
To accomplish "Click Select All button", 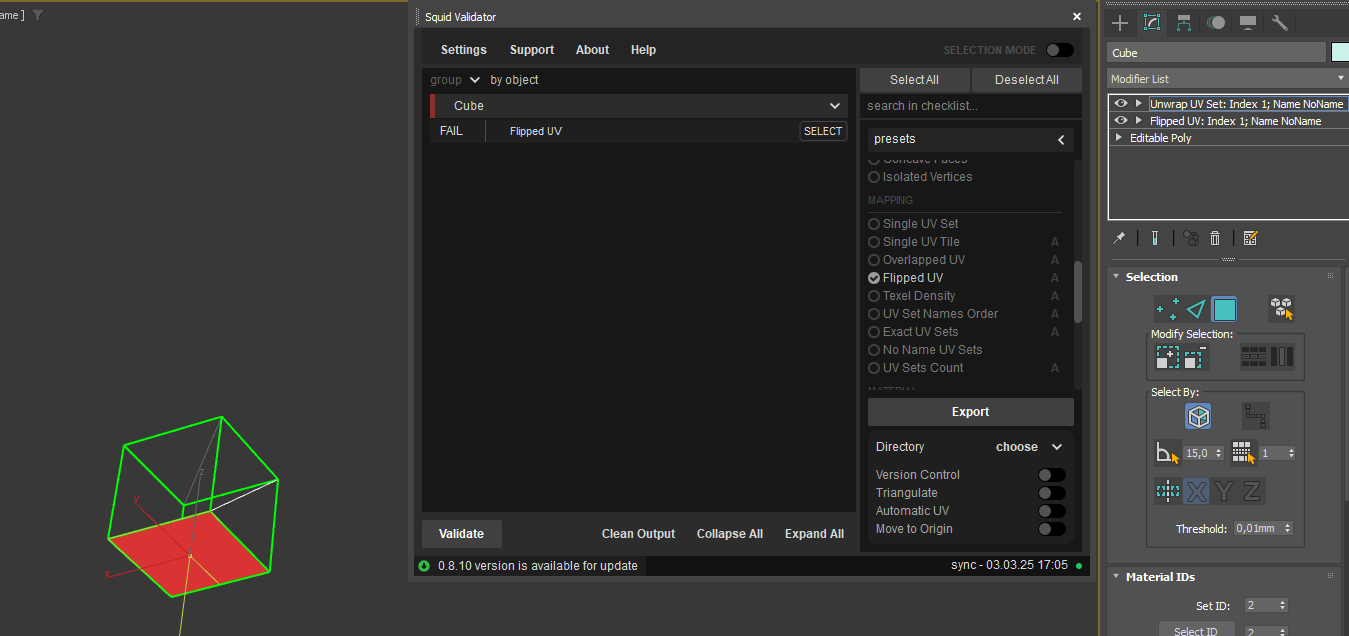I will coord(914,80).
